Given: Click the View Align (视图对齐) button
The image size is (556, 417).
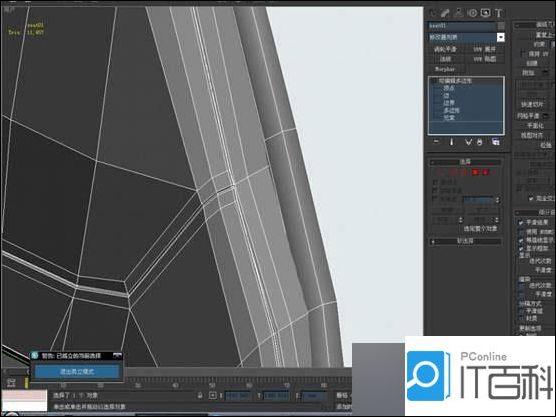Looking at the screenshot, I should 532,135.
